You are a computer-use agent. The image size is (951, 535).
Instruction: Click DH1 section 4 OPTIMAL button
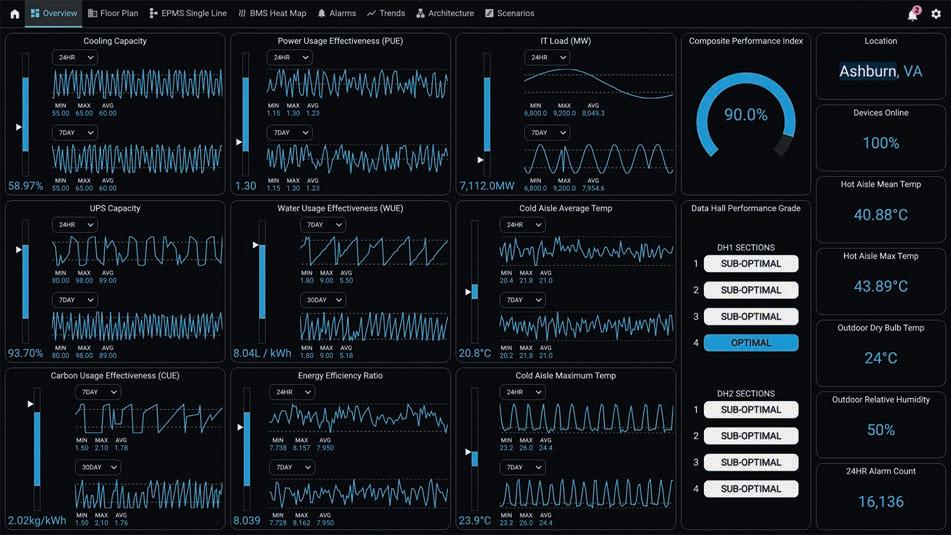click(751, 343)
